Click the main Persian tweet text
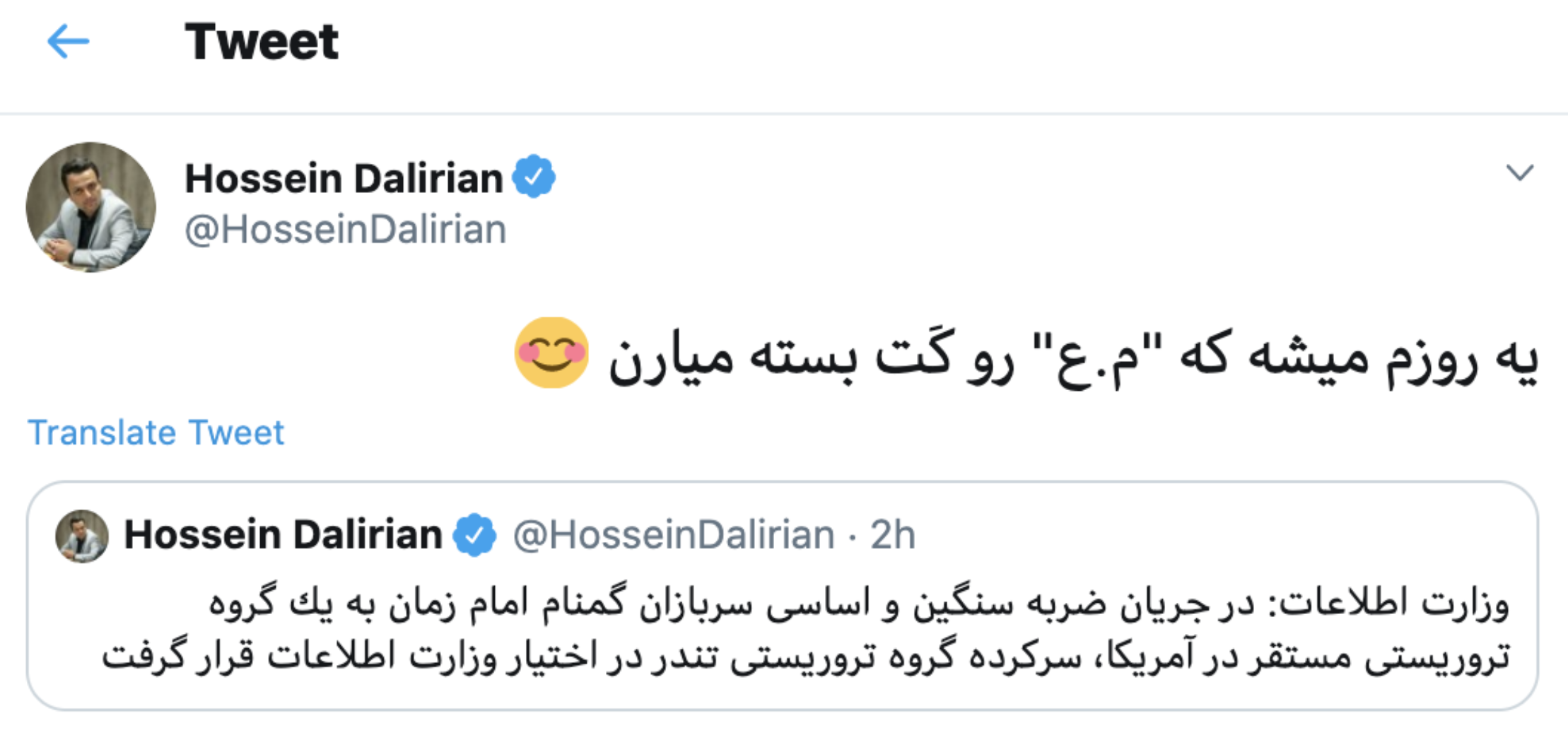1568x735 pixels. 1060,357
